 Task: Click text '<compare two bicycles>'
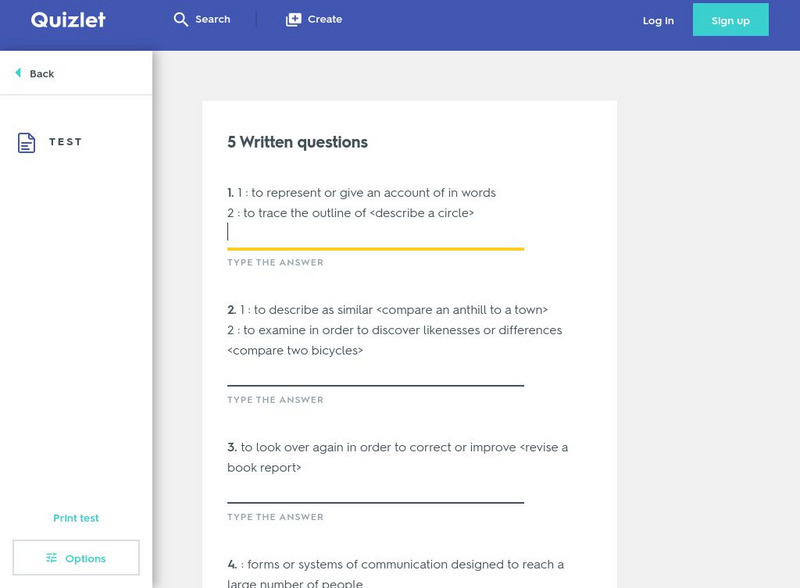click(x=295, y=351)
